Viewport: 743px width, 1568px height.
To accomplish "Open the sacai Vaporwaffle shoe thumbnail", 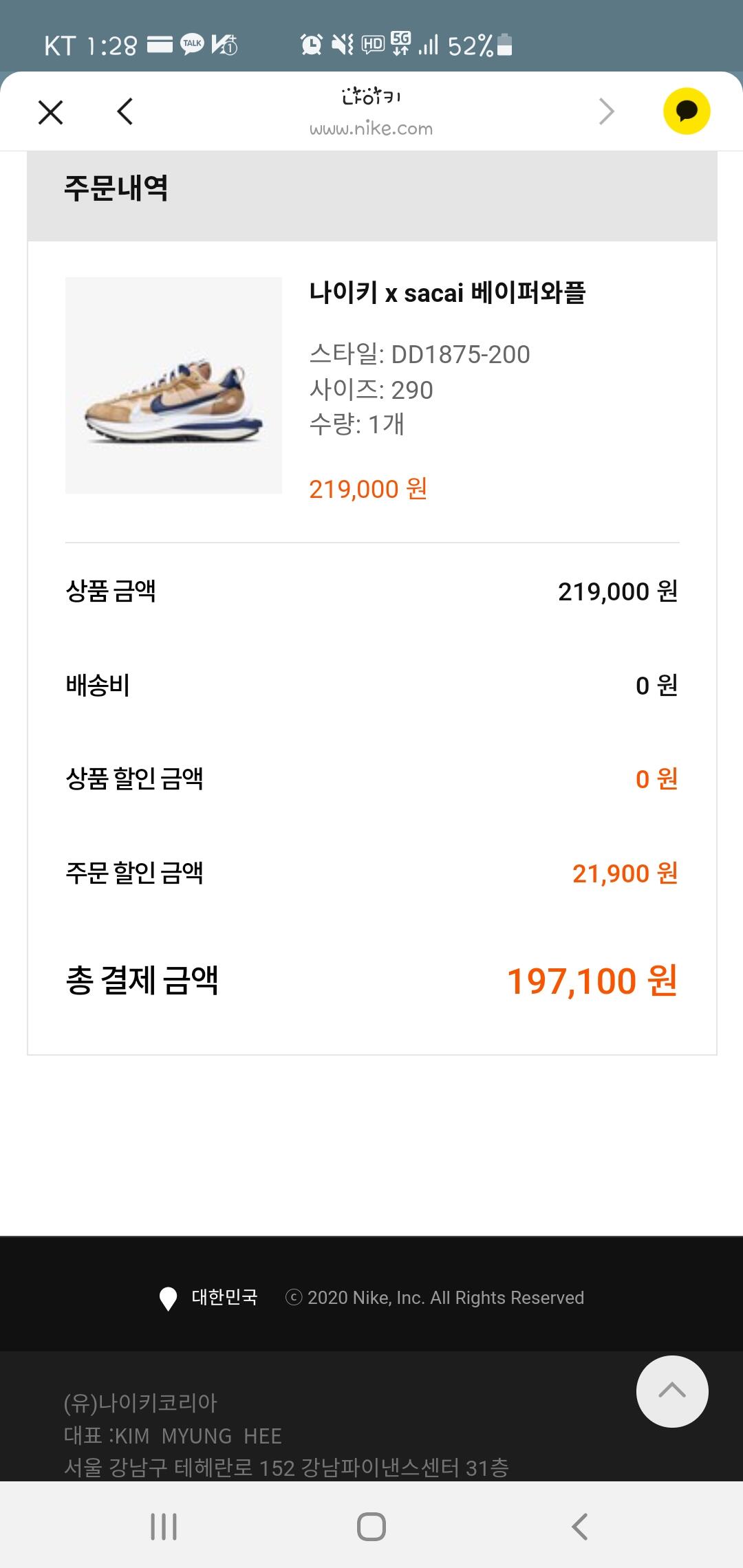I will (173, 385).
